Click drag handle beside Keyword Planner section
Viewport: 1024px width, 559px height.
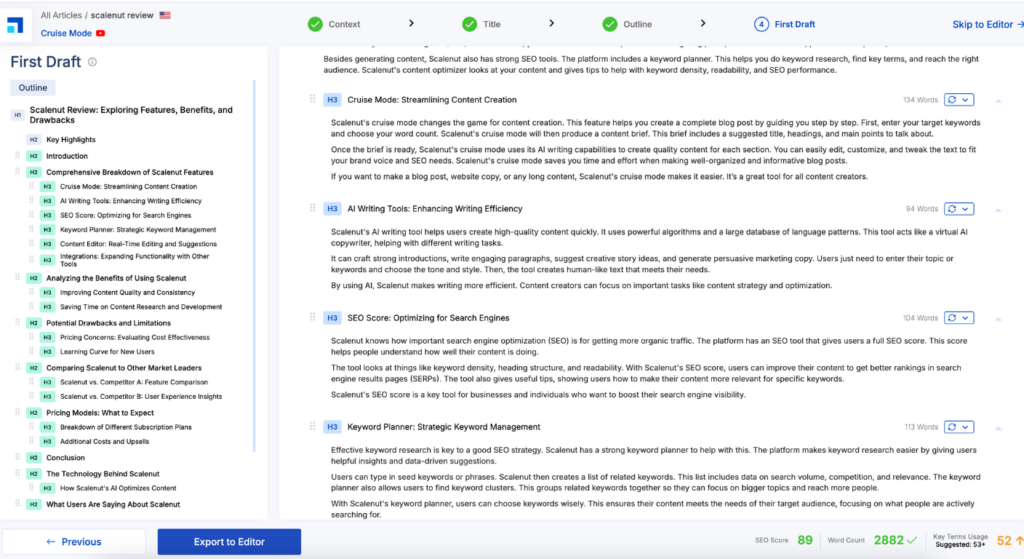[x=312, y=426]
